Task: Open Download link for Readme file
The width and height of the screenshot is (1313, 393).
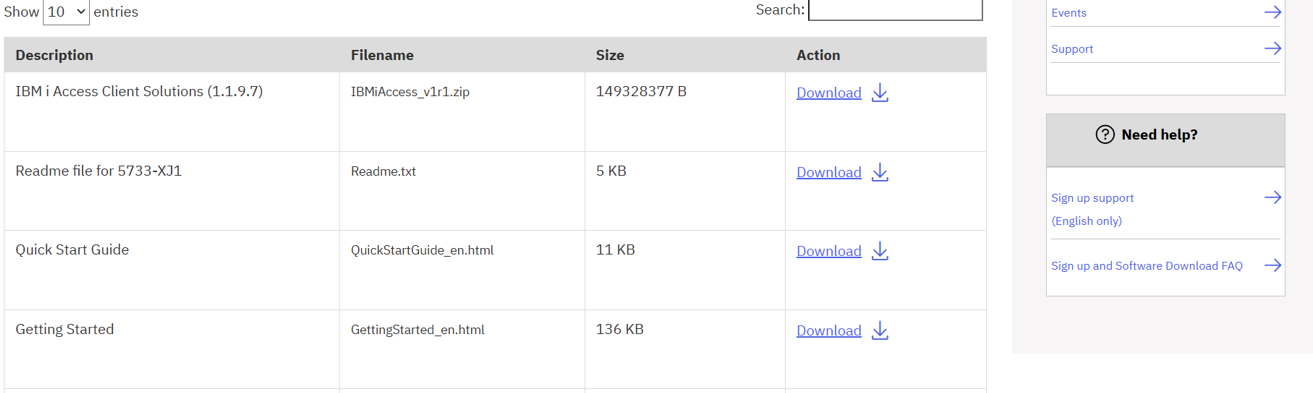Action: click(829, 172)
